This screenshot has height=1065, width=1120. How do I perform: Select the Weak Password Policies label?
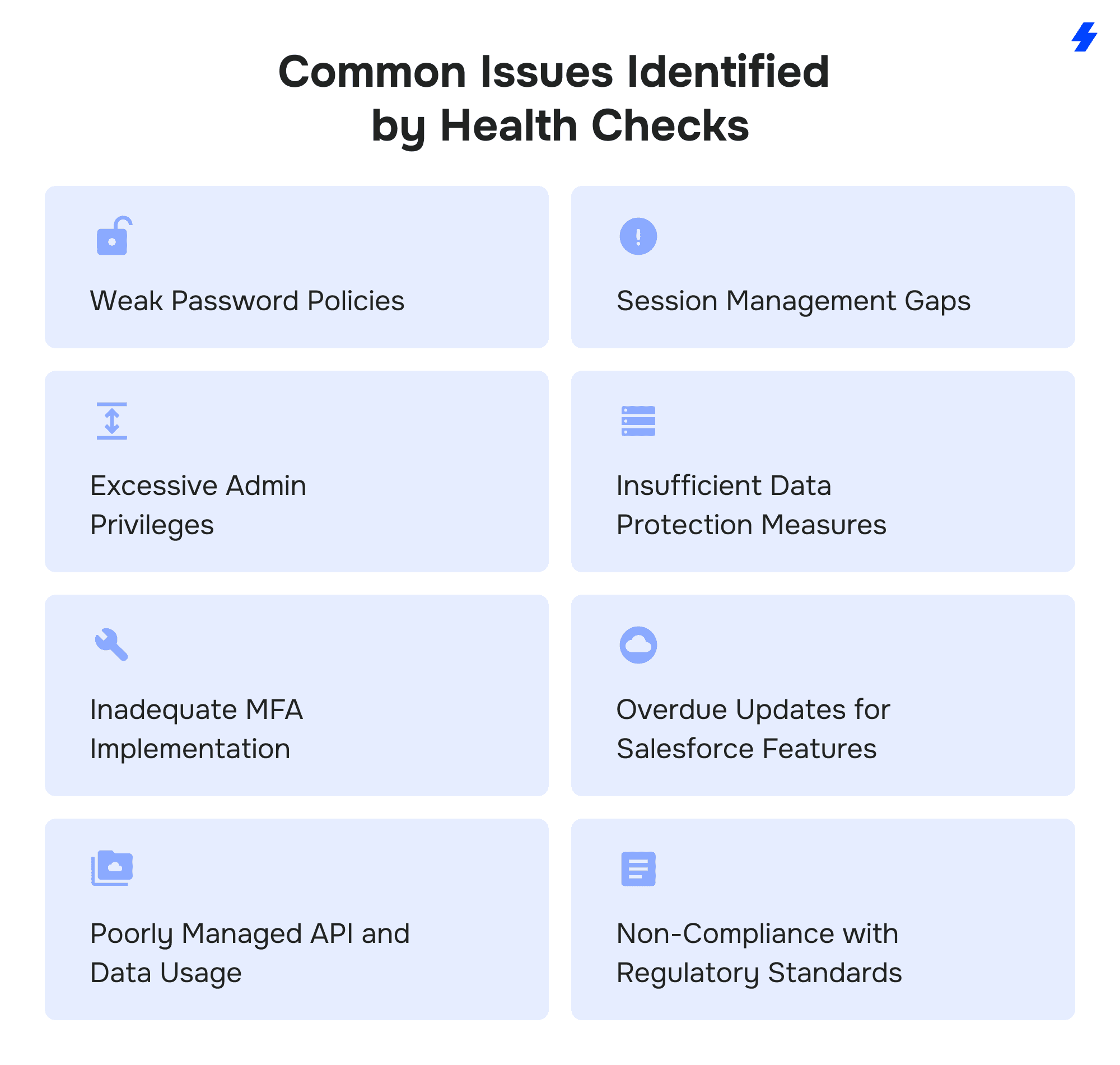point(247,301)
